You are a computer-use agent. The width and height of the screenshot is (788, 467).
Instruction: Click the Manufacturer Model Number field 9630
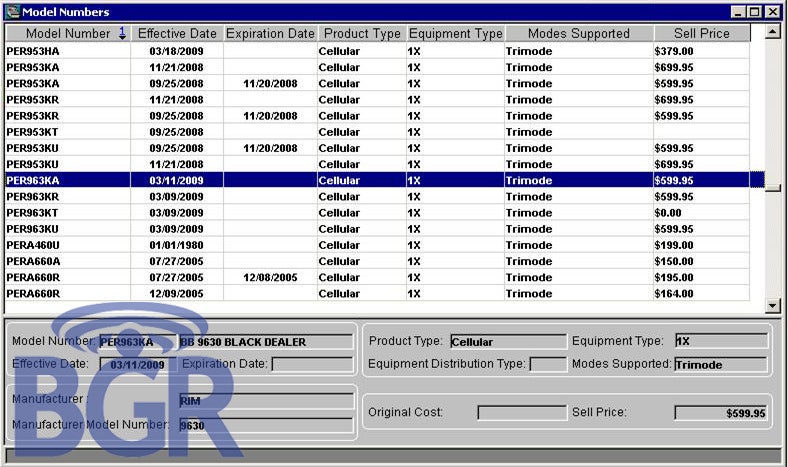pyautogui.click(x=266, y=425)
